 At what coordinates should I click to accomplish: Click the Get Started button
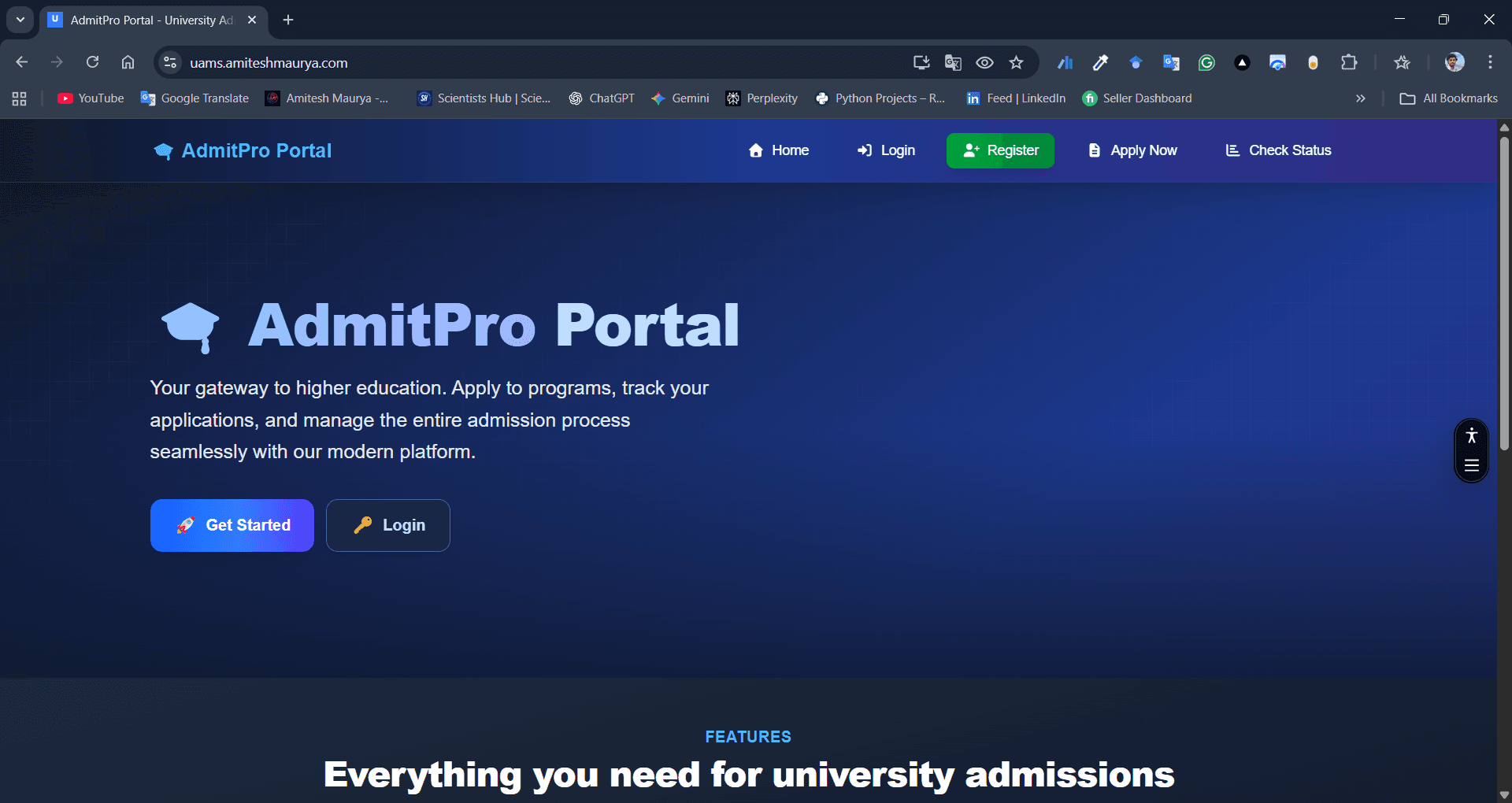[x=232, y=525]
